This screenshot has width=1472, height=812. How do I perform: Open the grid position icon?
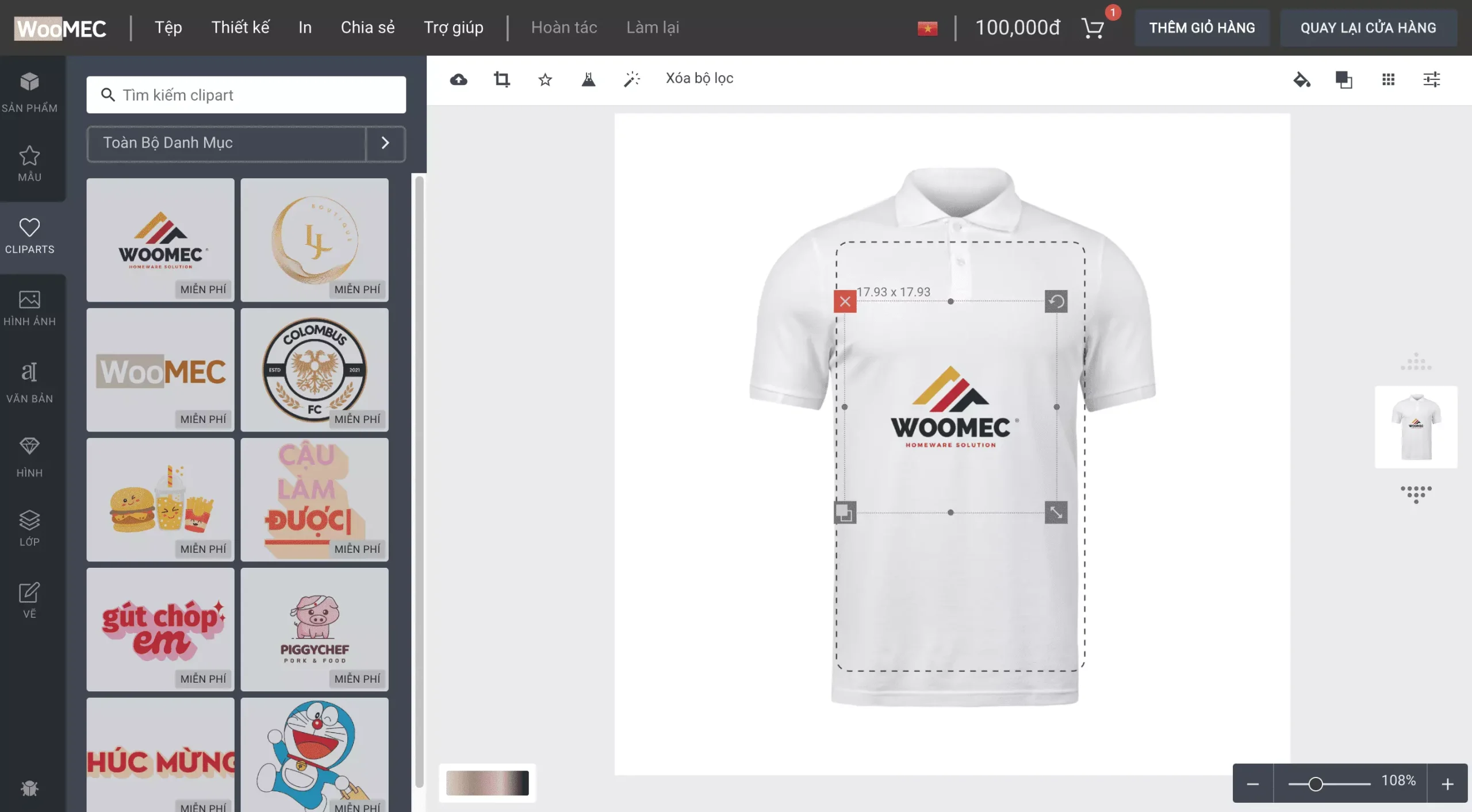coord(1388,79)
